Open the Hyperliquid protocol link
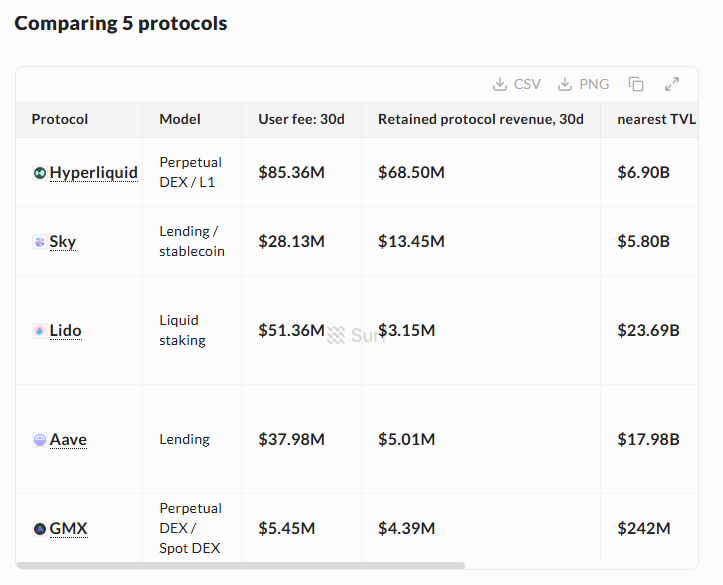723x585 pixels. [x=94, y=172]
